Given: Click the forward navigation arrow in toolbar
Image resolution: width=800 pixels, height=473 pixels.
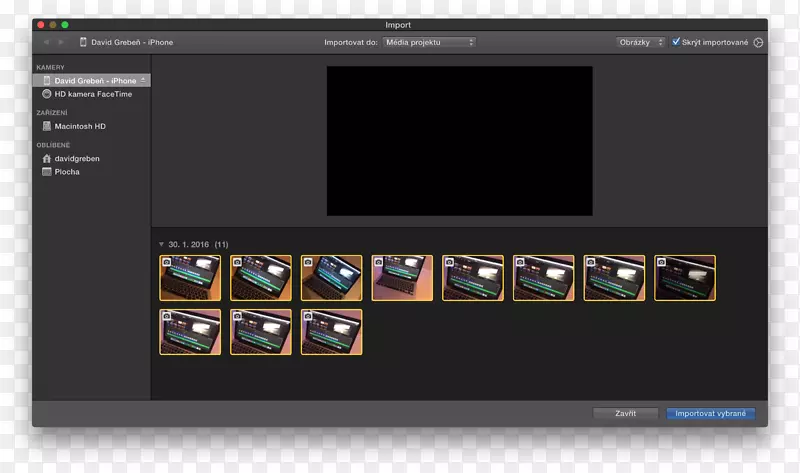Looking at the screenshot, I should pos(61,42).
